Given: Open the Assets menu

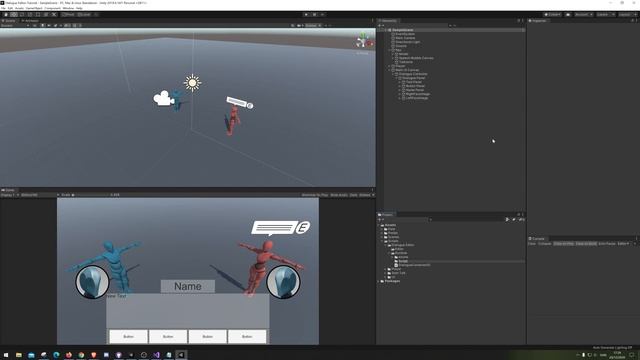Looking at the screenshot, I should point(19,8).
